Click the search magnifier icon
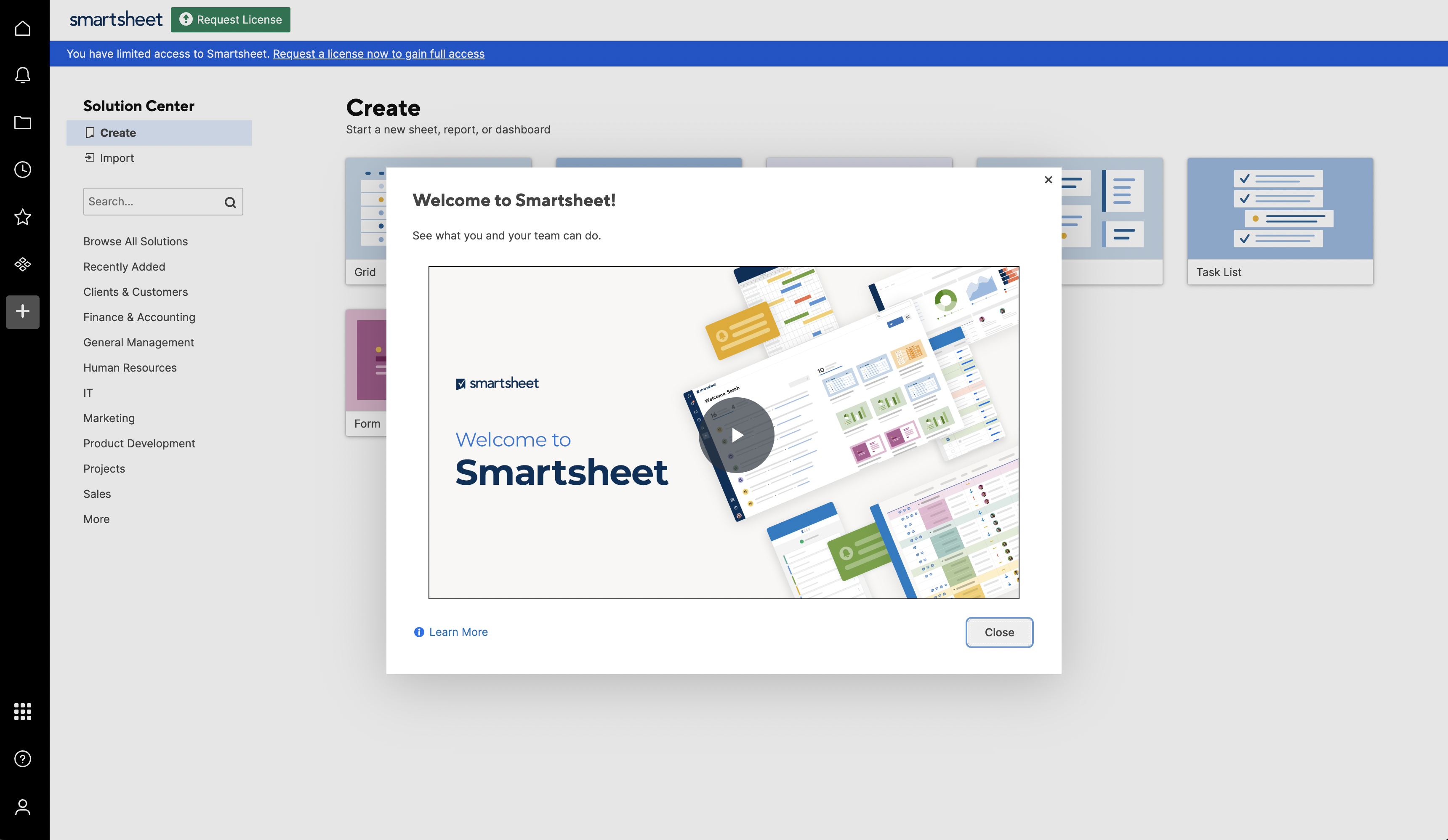The image size is (1448, 840). pyautogui.click(x=230, y=202)
